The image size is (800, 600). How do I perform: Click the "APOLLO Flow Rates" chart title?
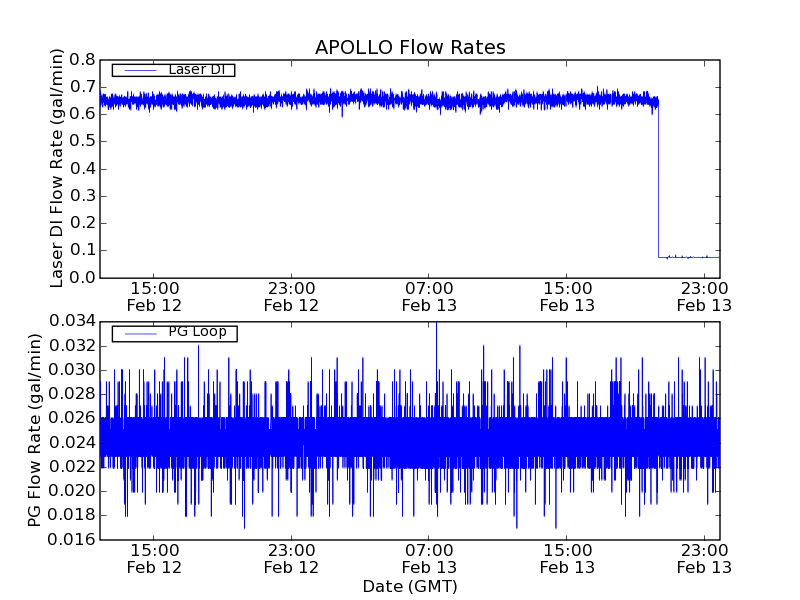click(x=410, y=47)
